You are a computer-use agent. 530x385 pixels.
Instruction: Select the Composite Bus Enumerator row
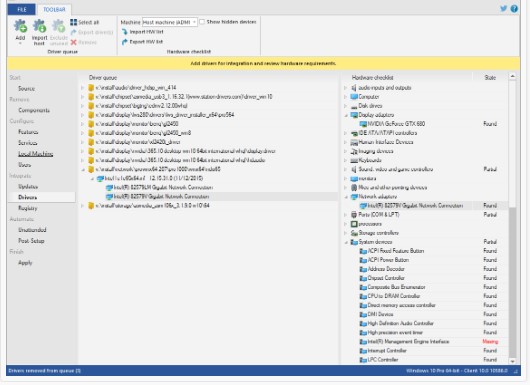point(425,287)
